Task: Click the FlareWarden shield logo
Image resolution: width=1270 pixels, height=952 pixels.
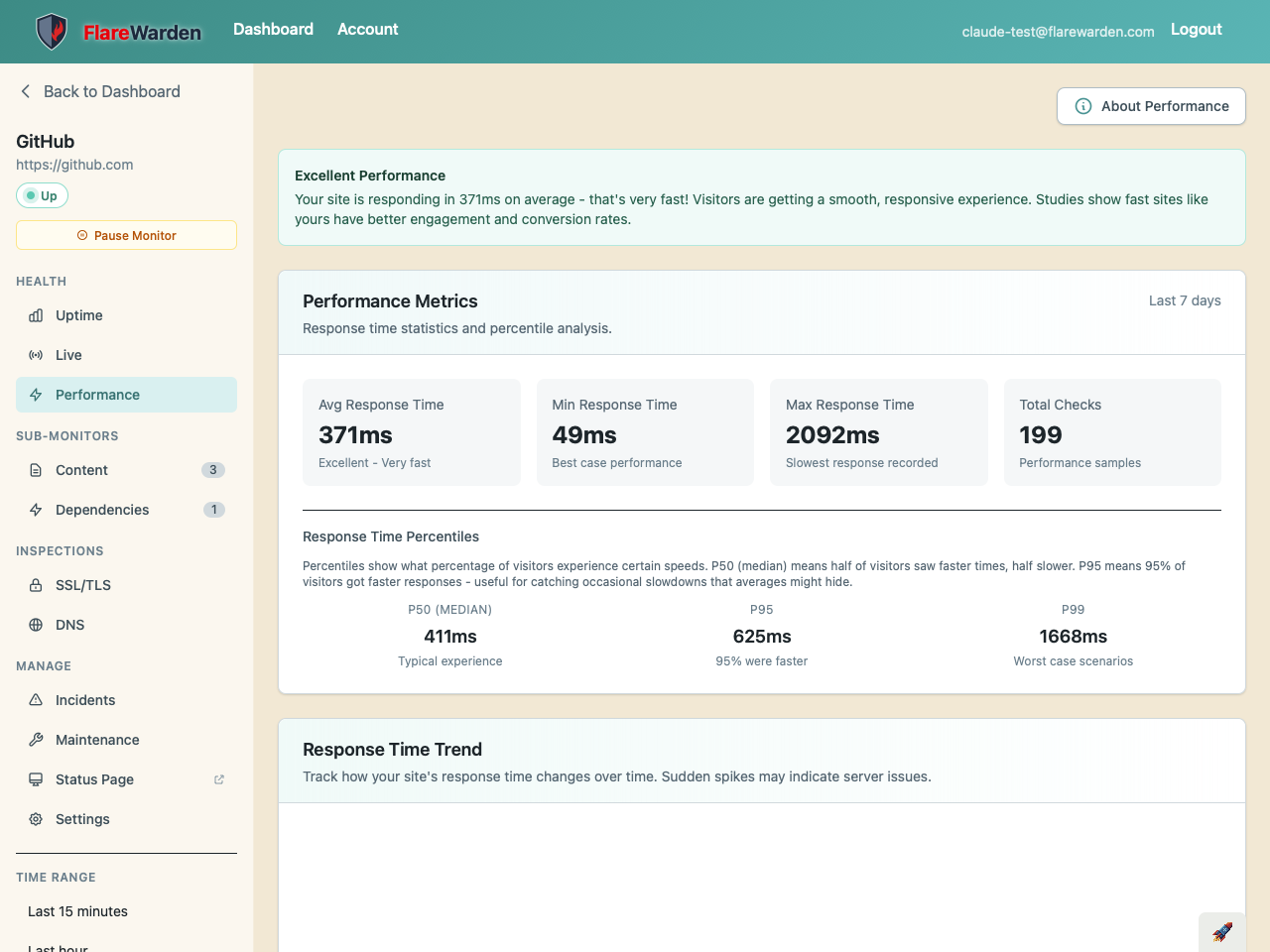Action: pyautogui.click(x=52, y=32)
